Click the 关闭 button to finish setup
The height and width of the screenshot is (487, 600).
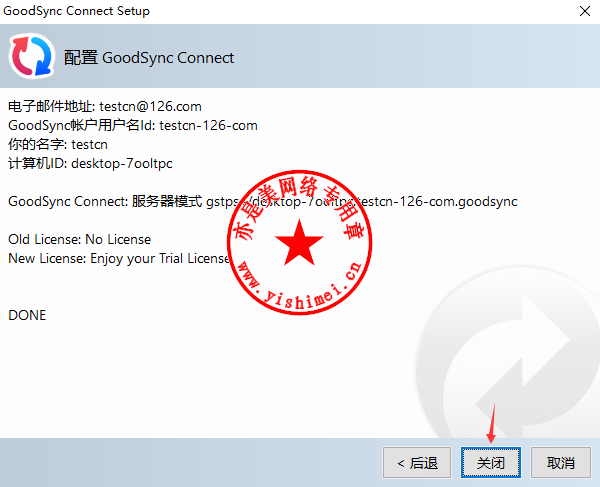(x=491, y=463)
